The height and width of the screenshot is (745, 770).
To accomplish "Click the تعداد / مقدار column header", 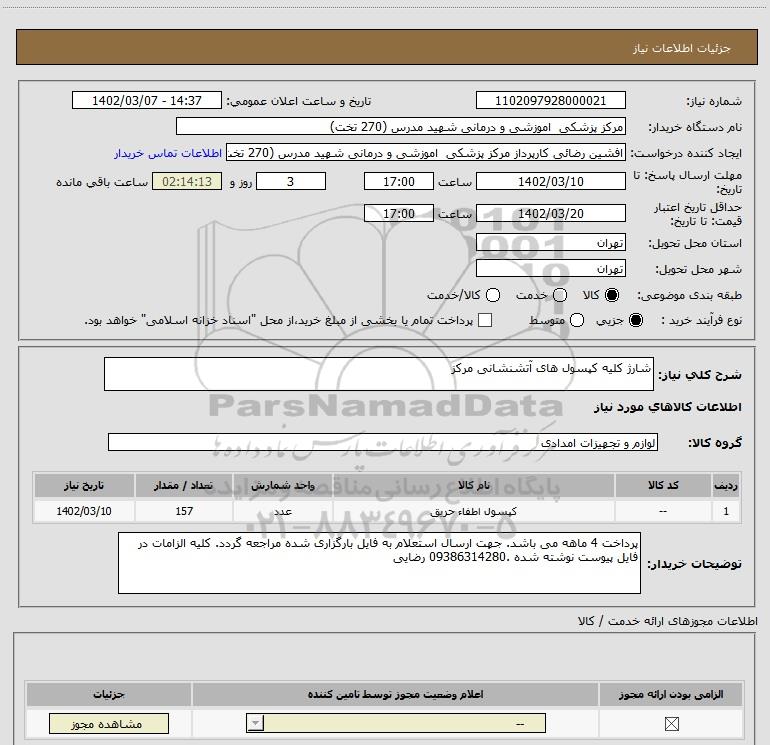I will pos(184,485).
